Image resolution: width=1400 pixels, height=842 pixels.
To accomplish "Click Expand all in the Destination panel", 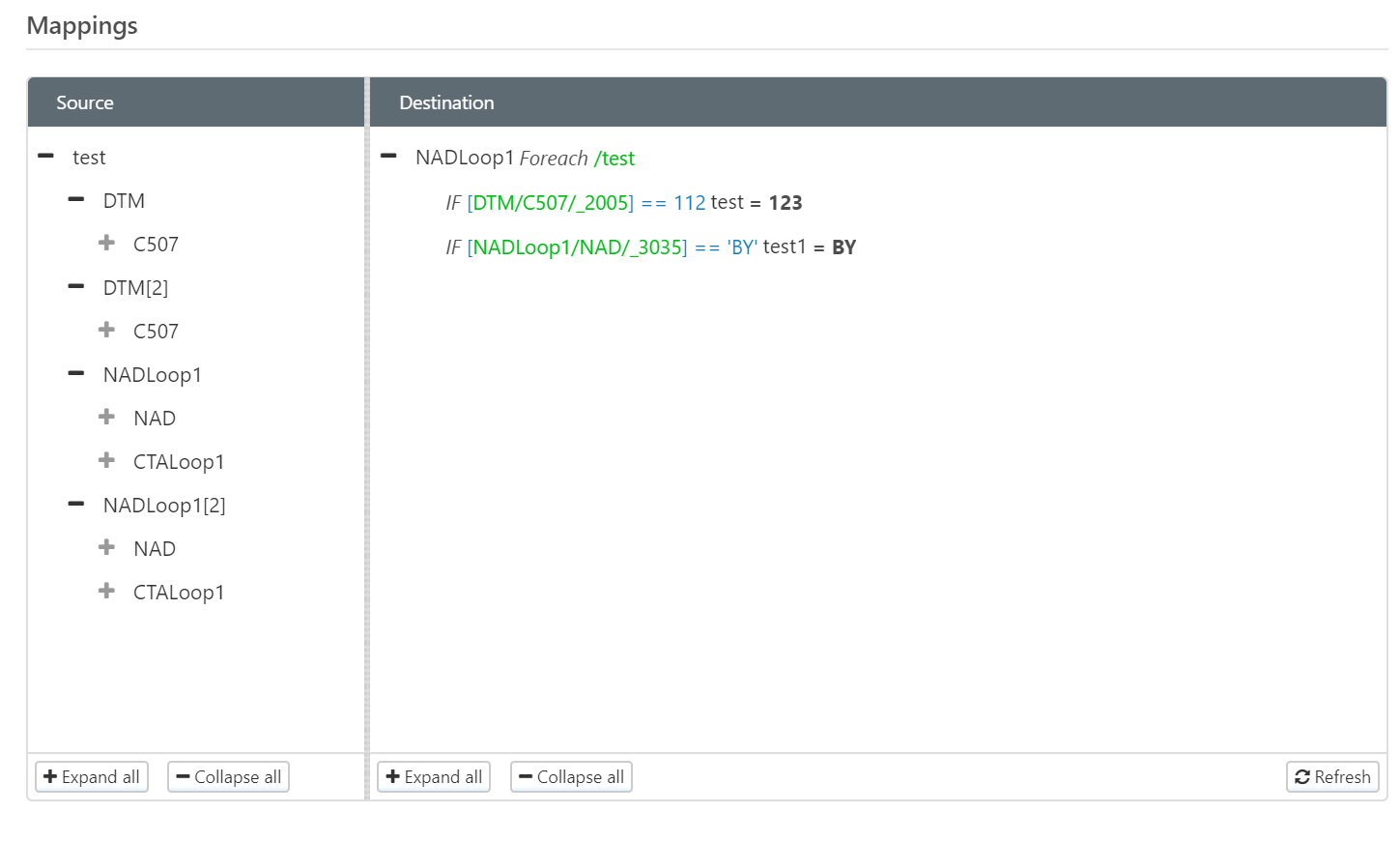I will [x=433, y=776].
